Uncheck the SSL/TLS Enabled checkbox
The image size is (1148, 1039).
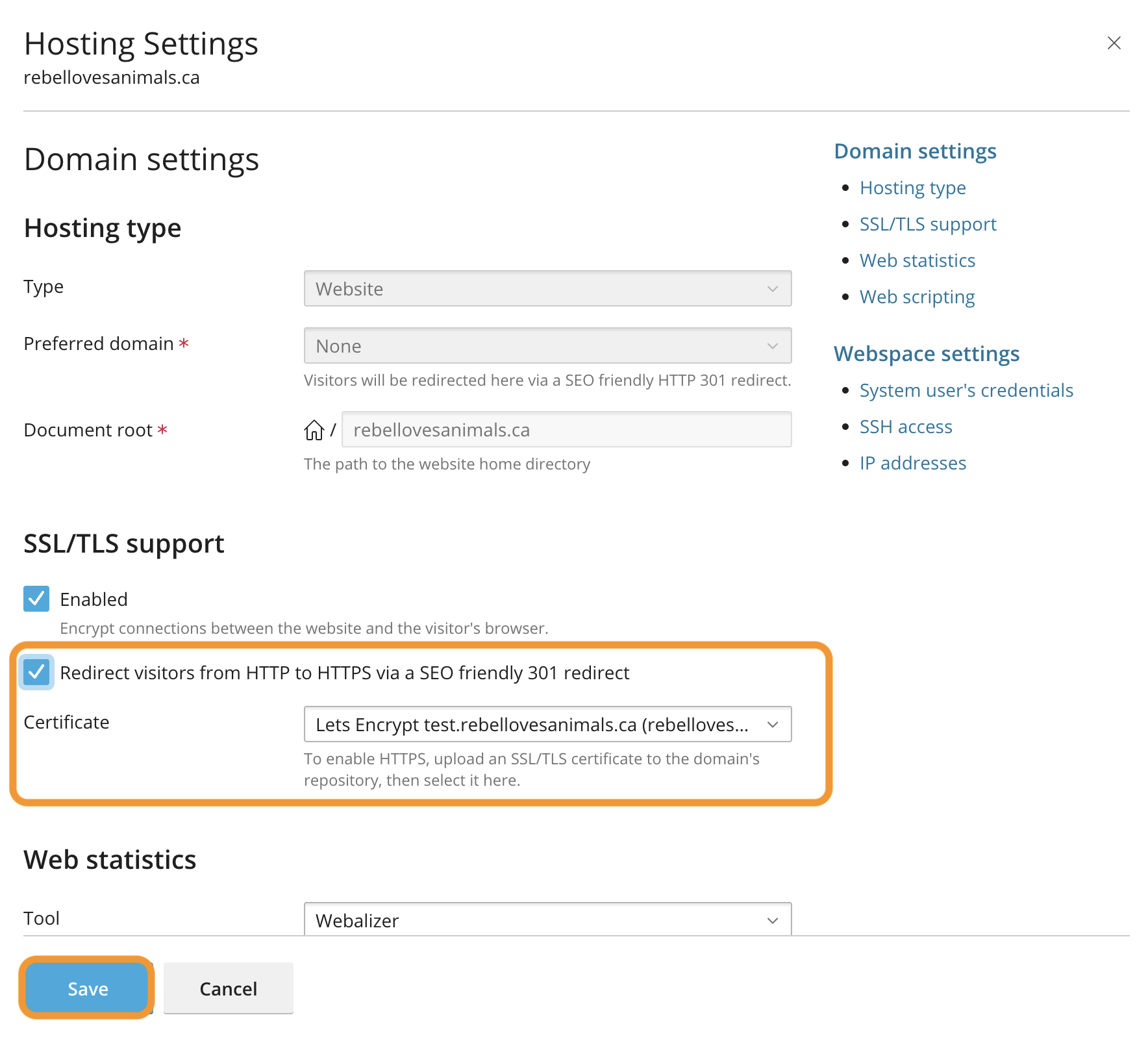coord(36,599)
